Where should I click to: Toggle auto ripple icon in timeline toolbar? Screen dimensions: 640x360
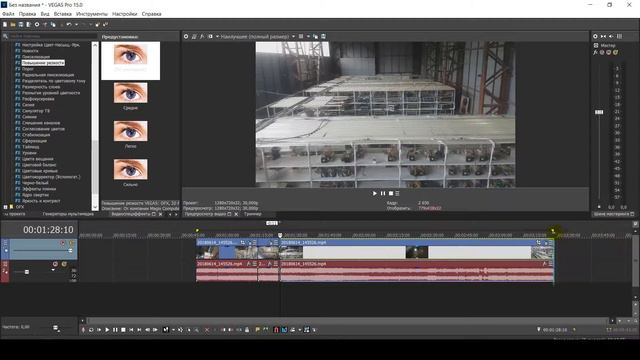pyautogui.click(x=292, y=330)
